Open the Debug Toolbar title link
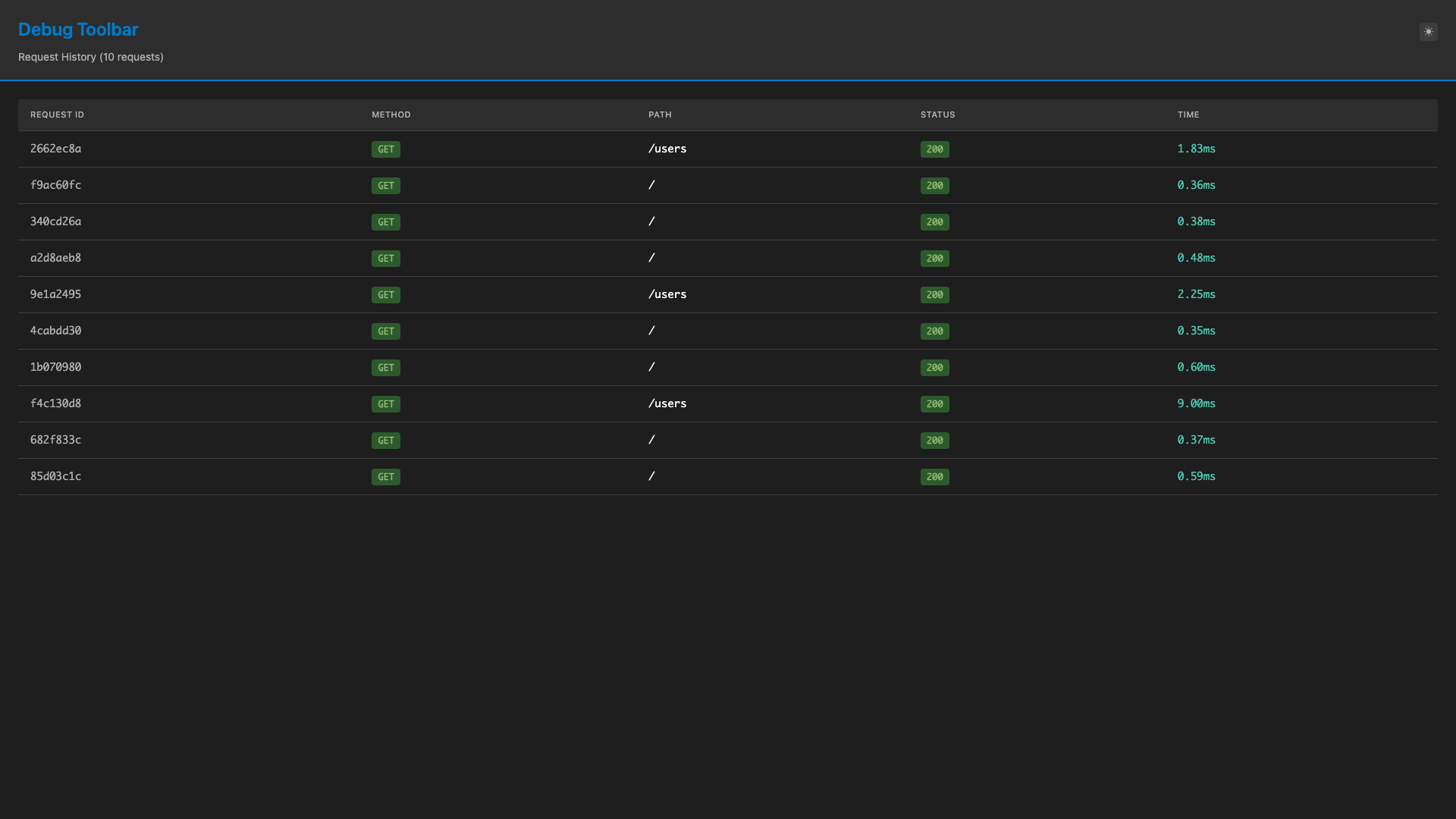Image resolution: width=1456 pixels, height=819 pixels. pos(78,30)
